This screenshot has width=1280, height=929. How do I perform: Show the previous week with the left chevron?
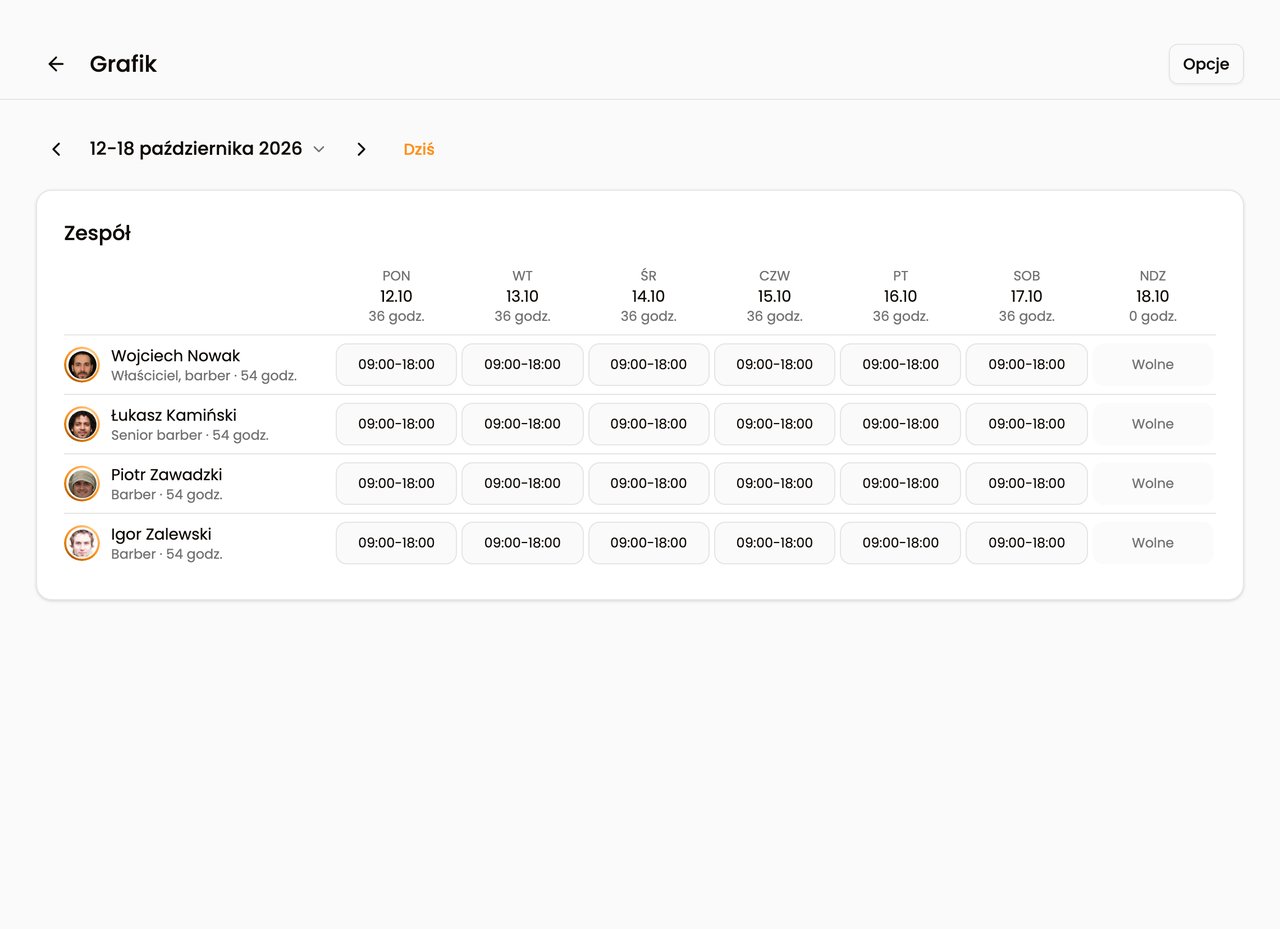56,149
